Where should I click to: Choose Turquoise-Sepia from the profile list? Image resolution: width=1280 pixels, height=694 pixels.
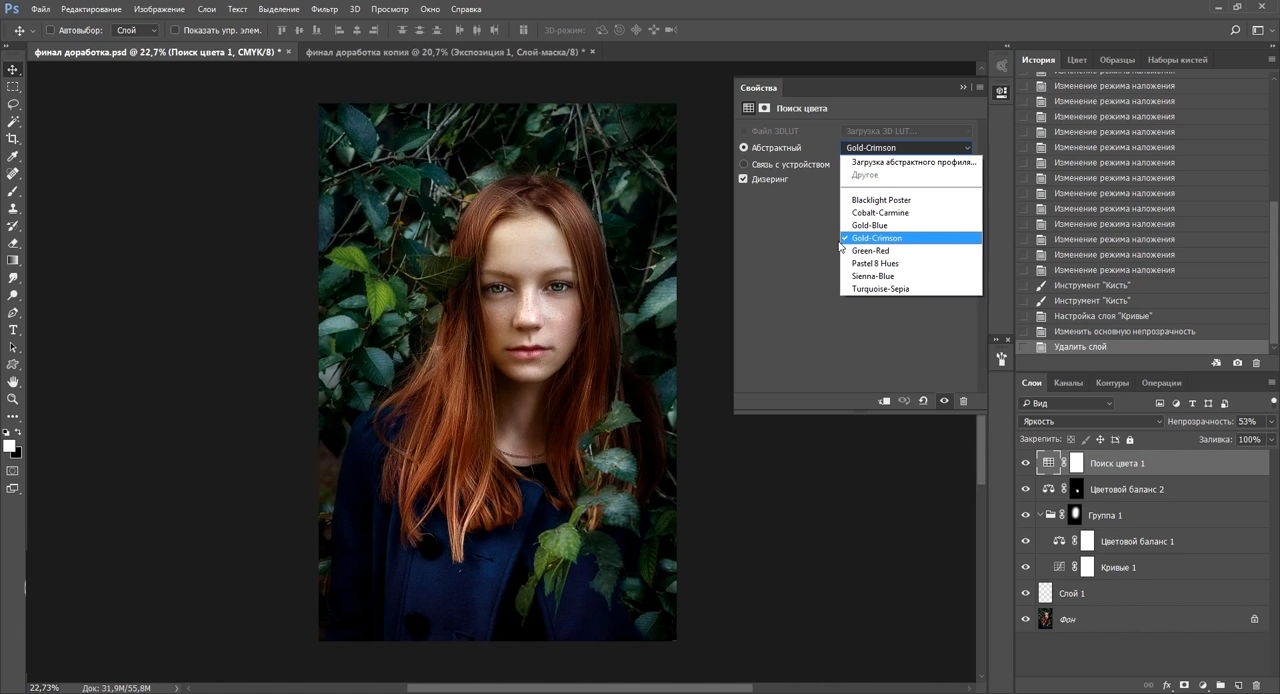pyautogui.click(x=911, y=289)
